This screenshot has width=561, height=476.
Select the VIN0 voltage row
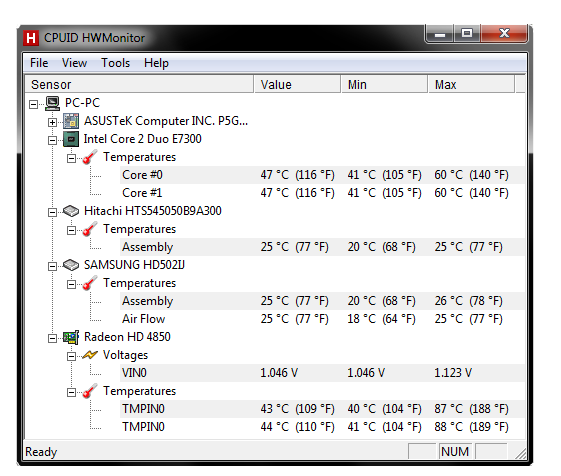point(322,373)
